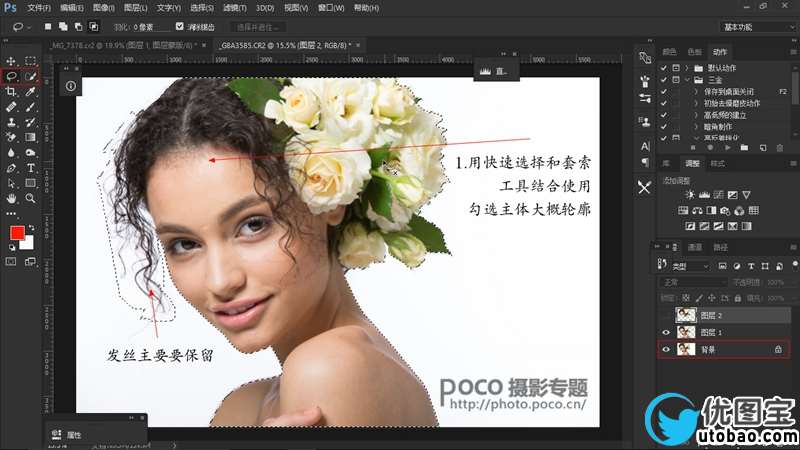Expand the 高低频的建立 action
This screenshot has width=800, height=450.
point(696,115)
